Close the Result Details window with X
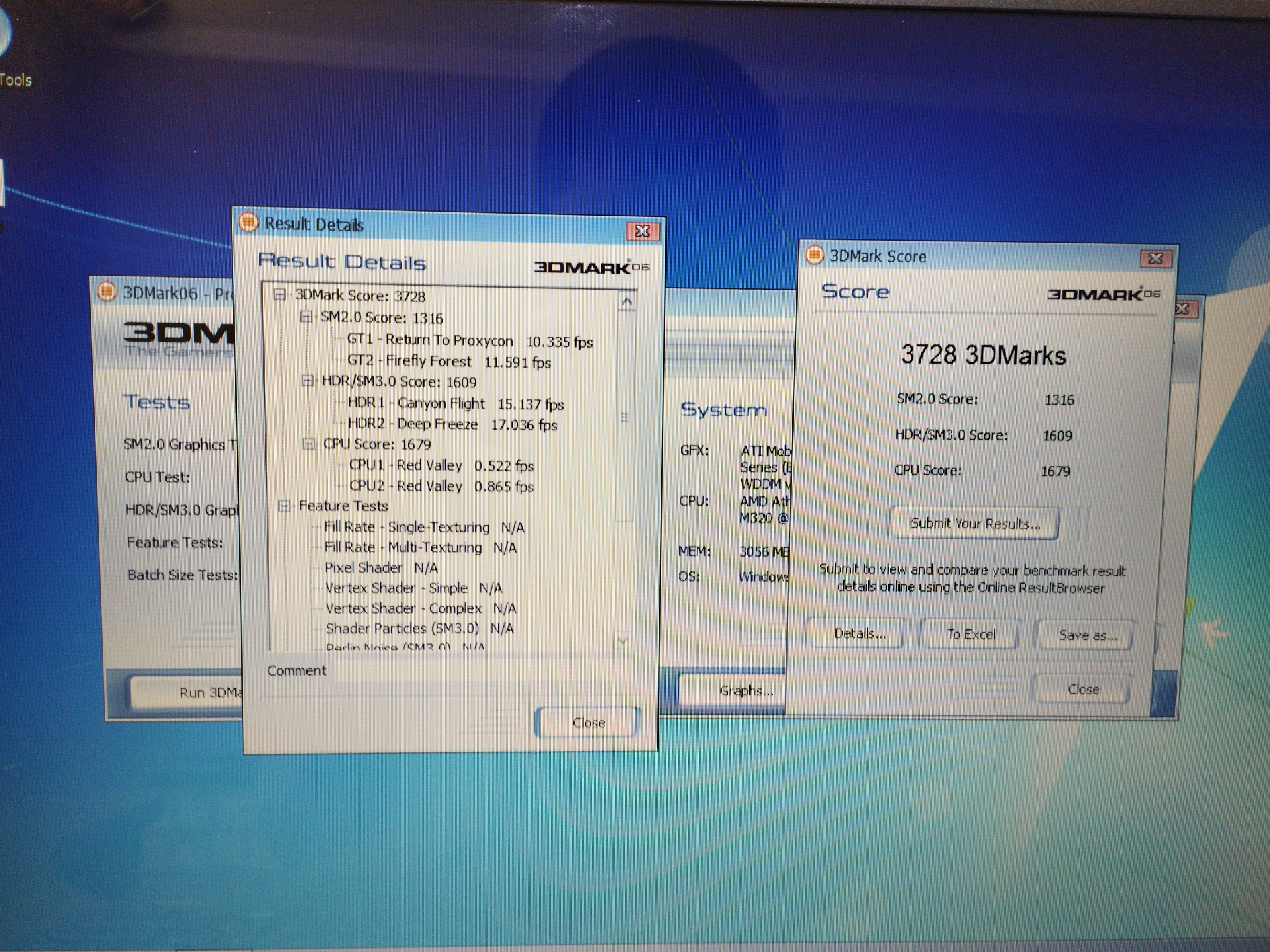 (x=642, y=231)
